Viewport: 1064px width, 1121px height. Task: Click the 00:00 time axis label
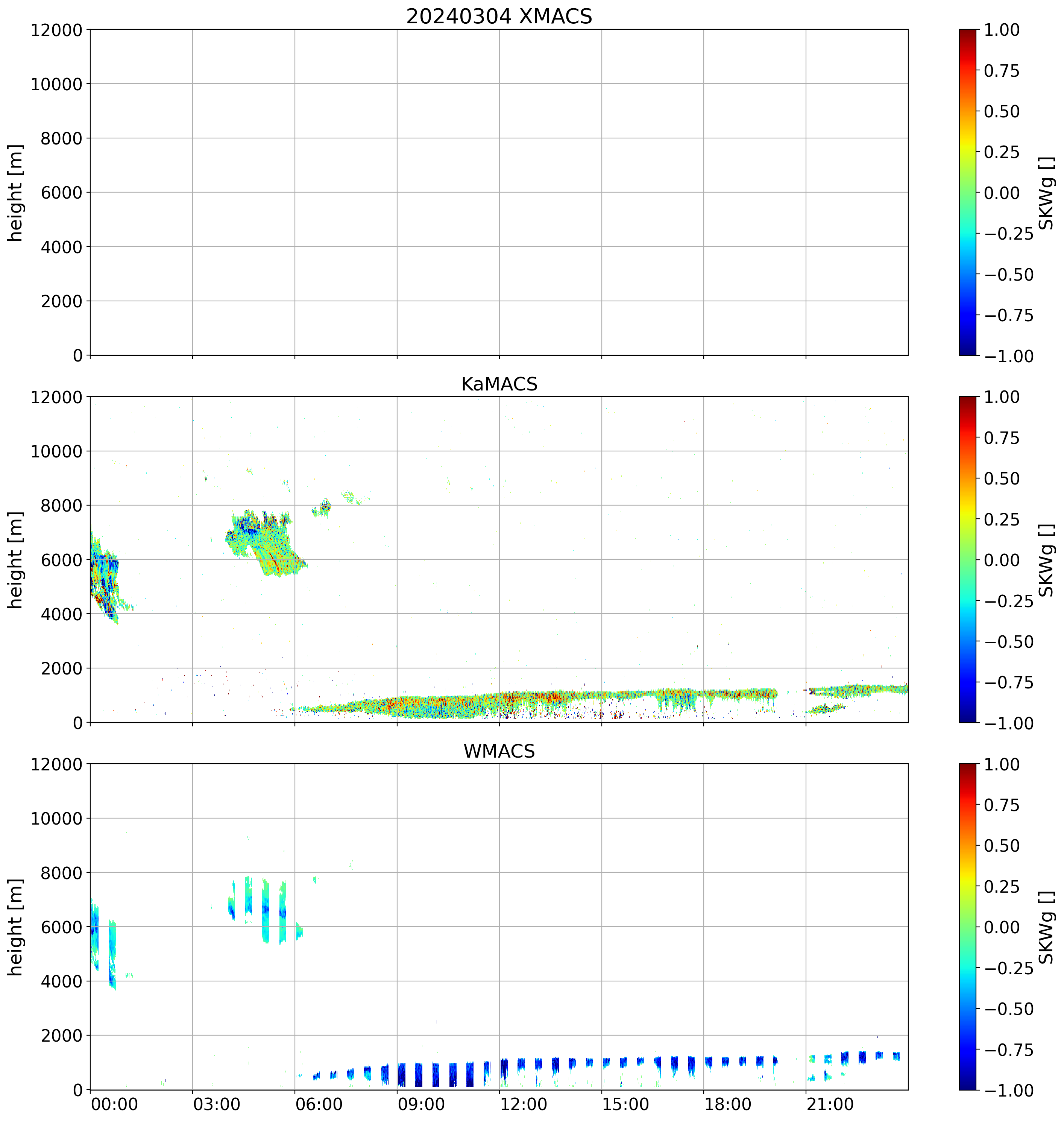click(115, 1104)
